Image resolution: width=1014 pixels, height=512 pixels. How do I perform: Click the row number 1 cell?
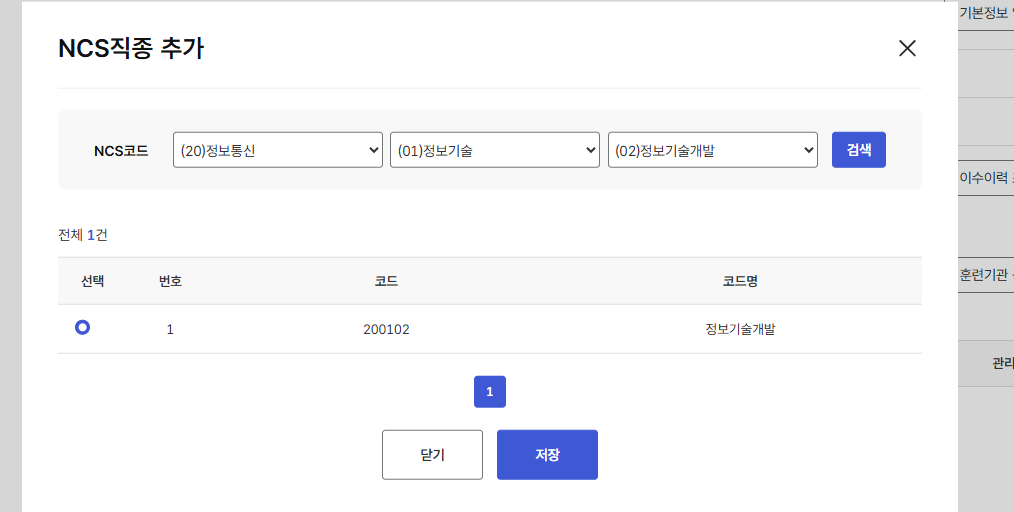coord(170,329)
